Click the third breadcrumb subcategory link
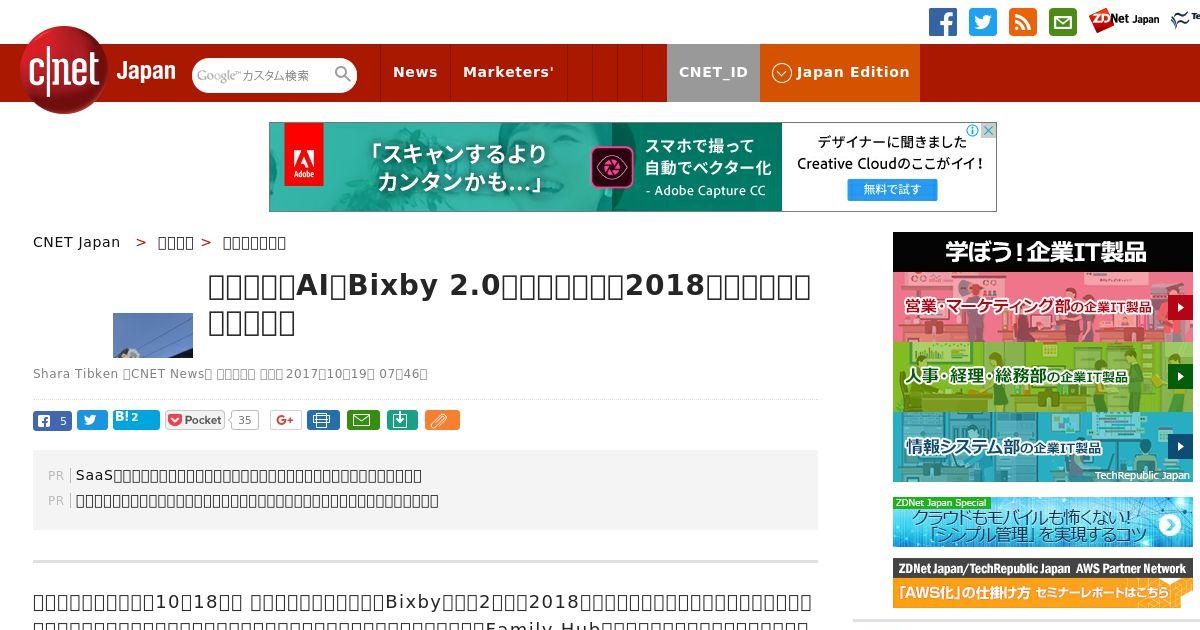This screenshot has width=1200, height=630. [254, 242]
